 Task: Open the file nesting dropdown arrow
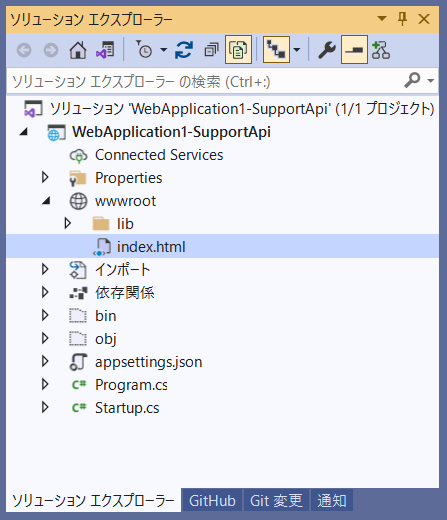[297, 50]
